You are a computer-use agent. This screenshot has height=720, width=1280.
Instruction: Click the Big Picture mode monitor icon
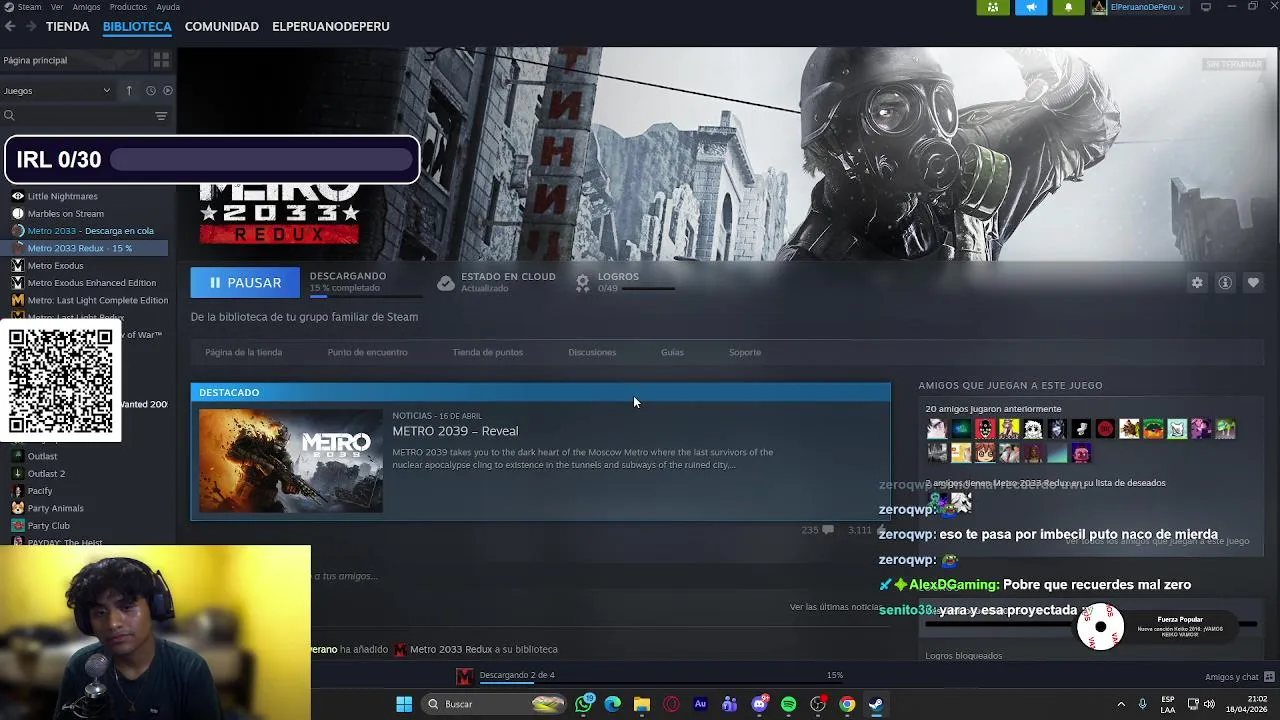1206,7
